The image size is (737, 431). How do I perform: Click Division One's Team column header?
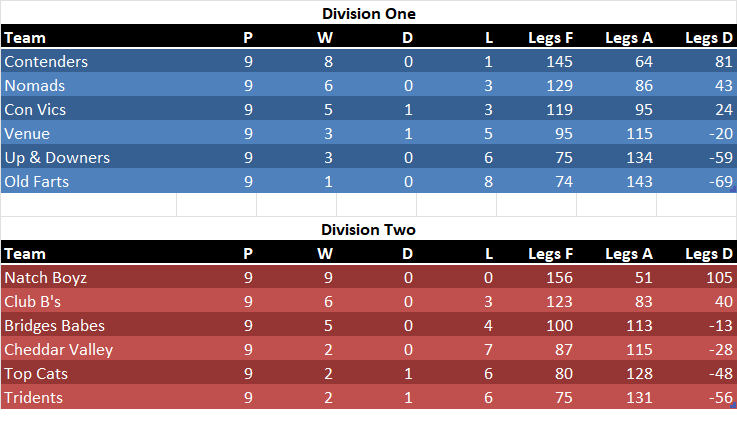pyautogui.click(x=25, y=38)
